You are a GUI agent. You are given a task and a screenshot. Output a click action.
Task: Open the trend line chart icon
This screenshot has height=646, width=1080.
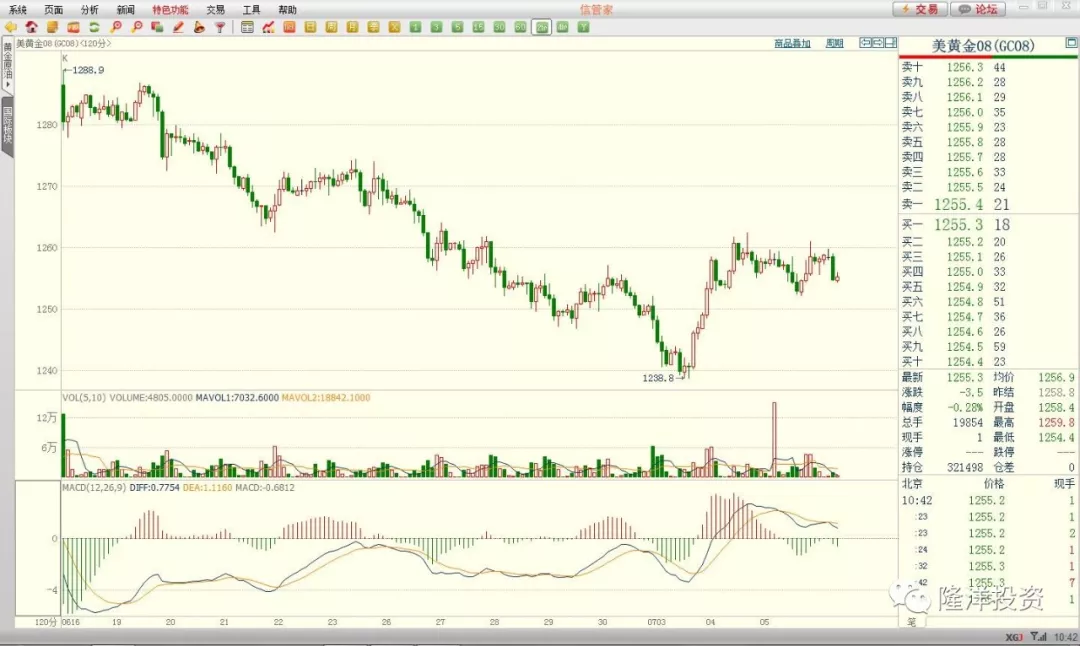point(268,27)
